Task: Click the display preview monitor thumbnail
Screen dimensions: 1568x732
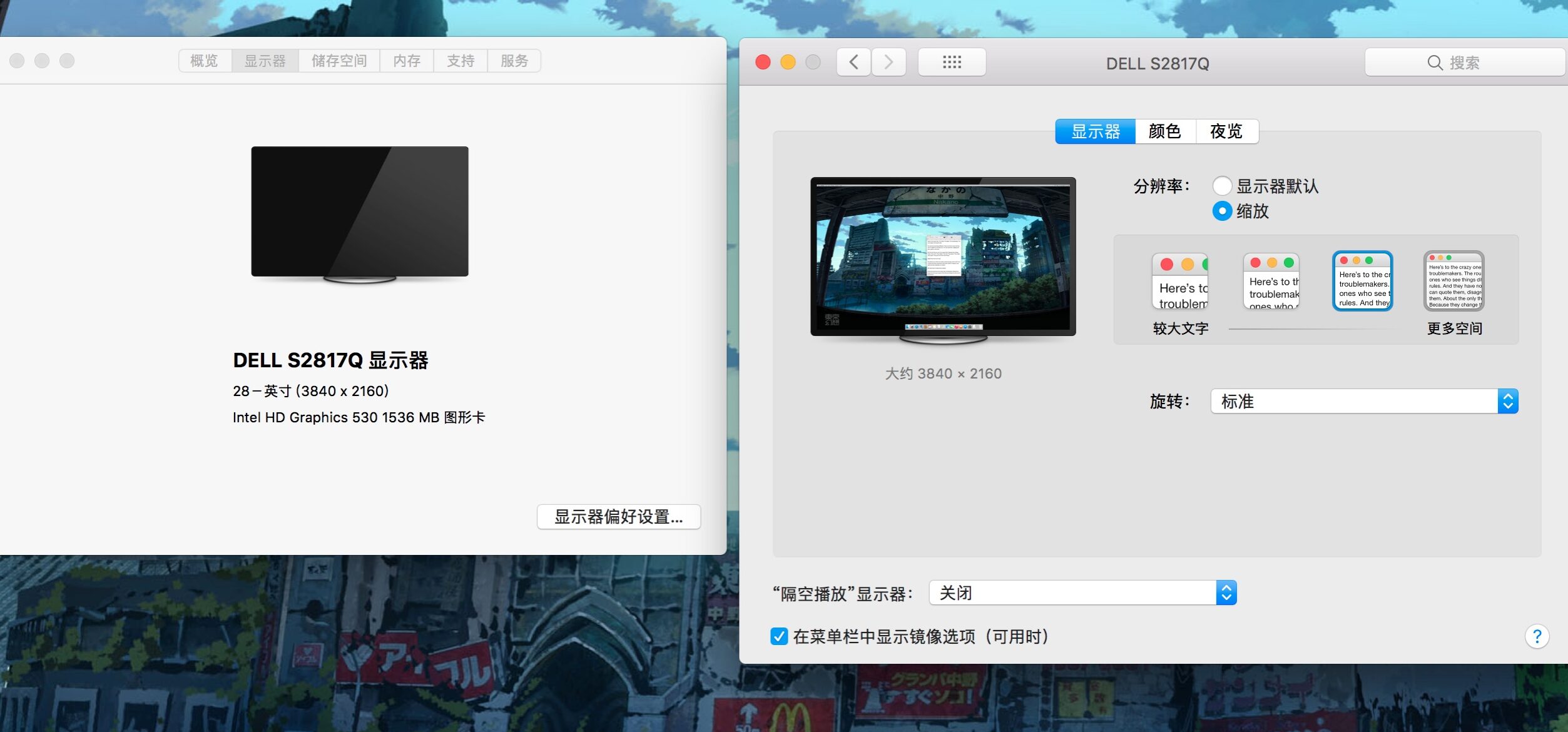Action: tap(944, 260)
